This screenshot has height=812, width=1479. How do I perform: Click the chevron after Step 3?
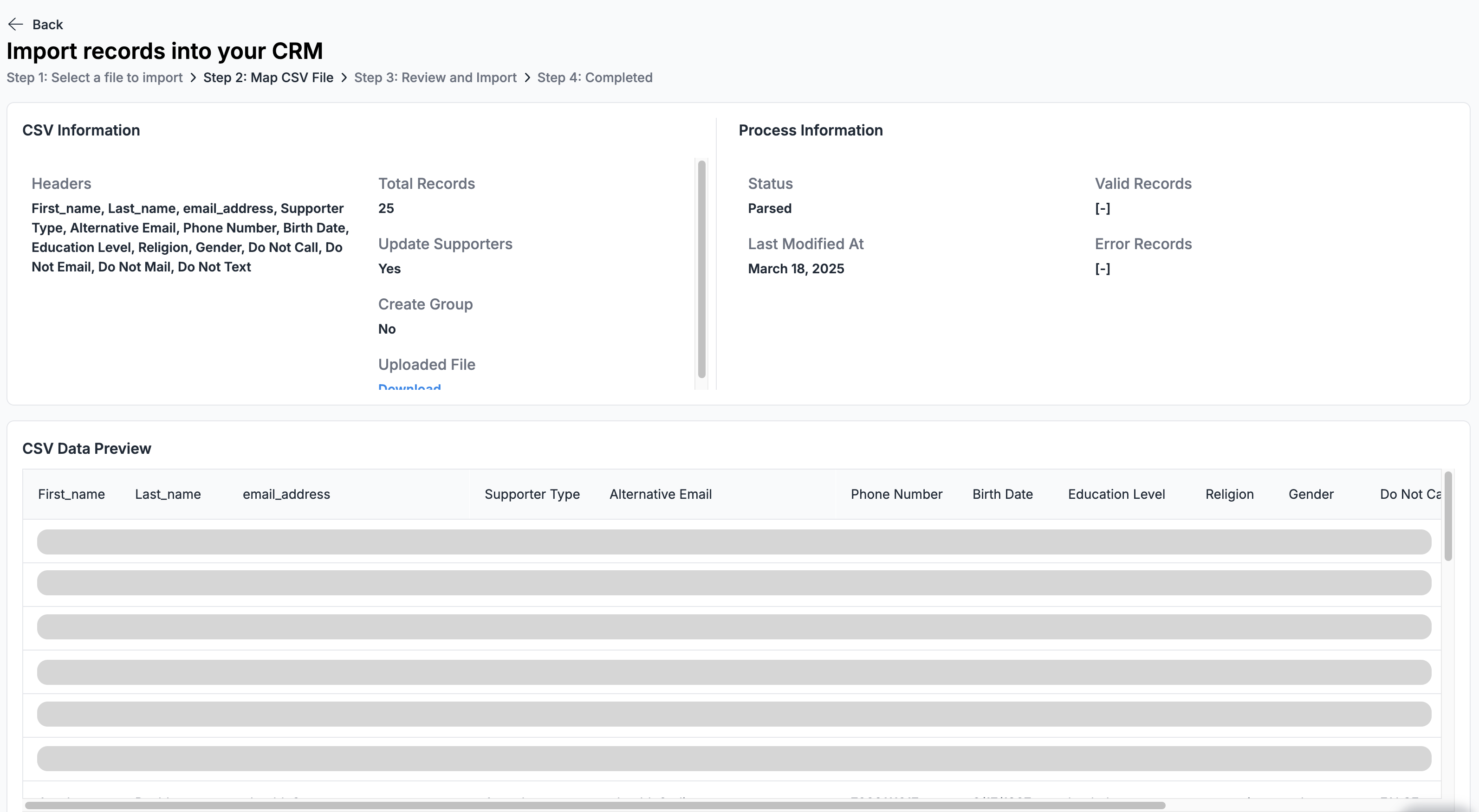pyautogui.click(x=527, y=77)
